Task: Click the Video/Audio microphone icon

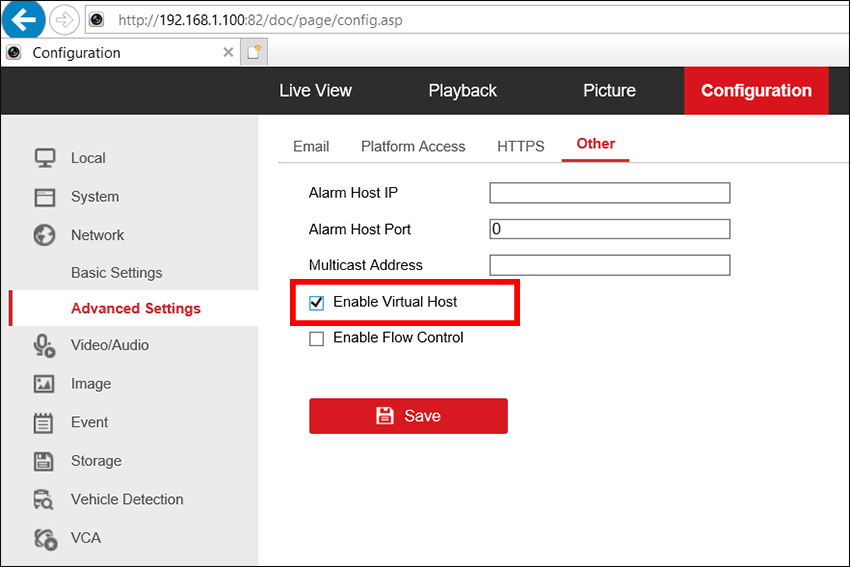Action: click(x=44, y=345)
